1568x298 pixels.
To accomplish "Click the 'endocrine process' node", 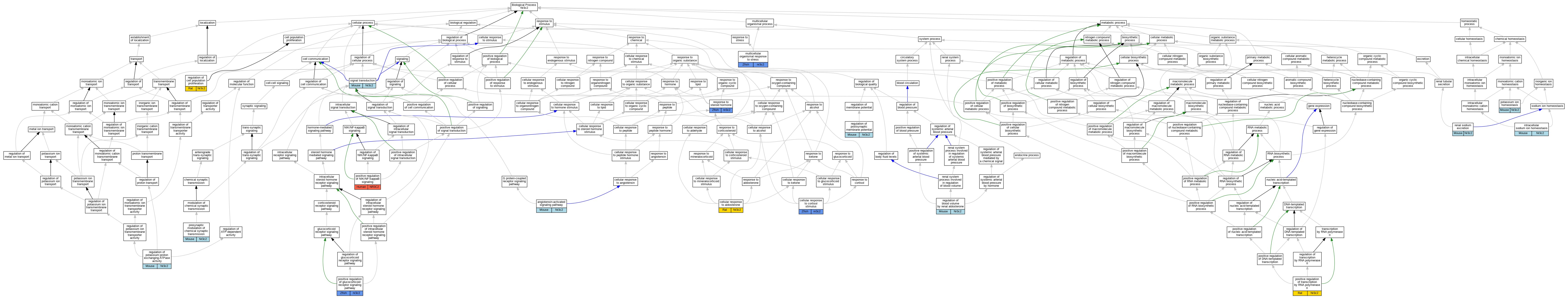I will [1027, 155].
